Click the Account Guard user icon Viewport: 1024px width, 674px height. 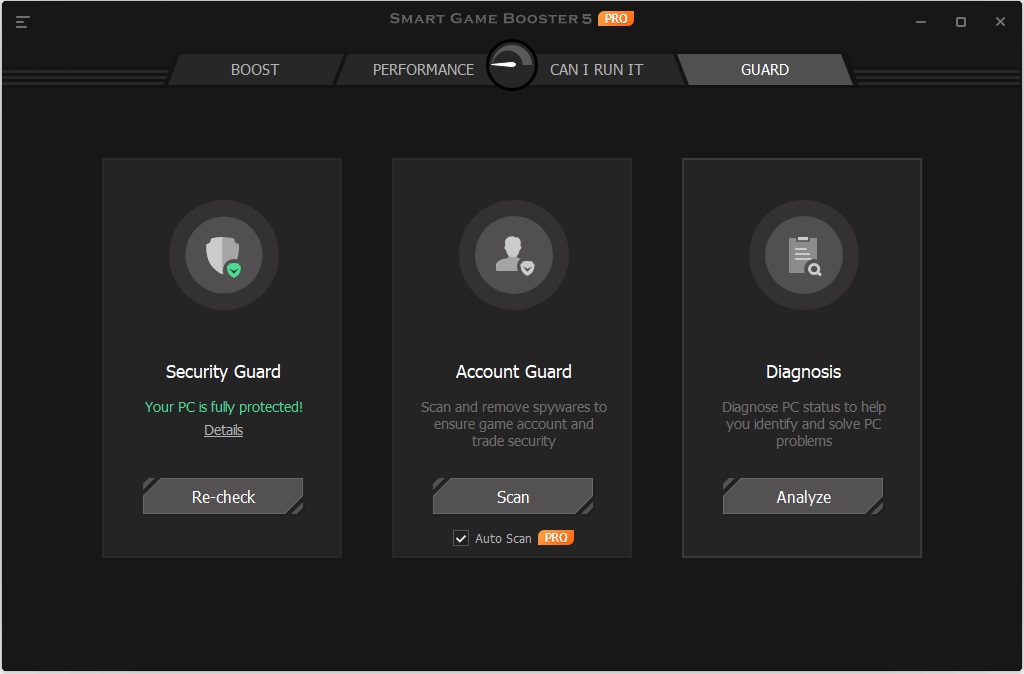(514, 255)
